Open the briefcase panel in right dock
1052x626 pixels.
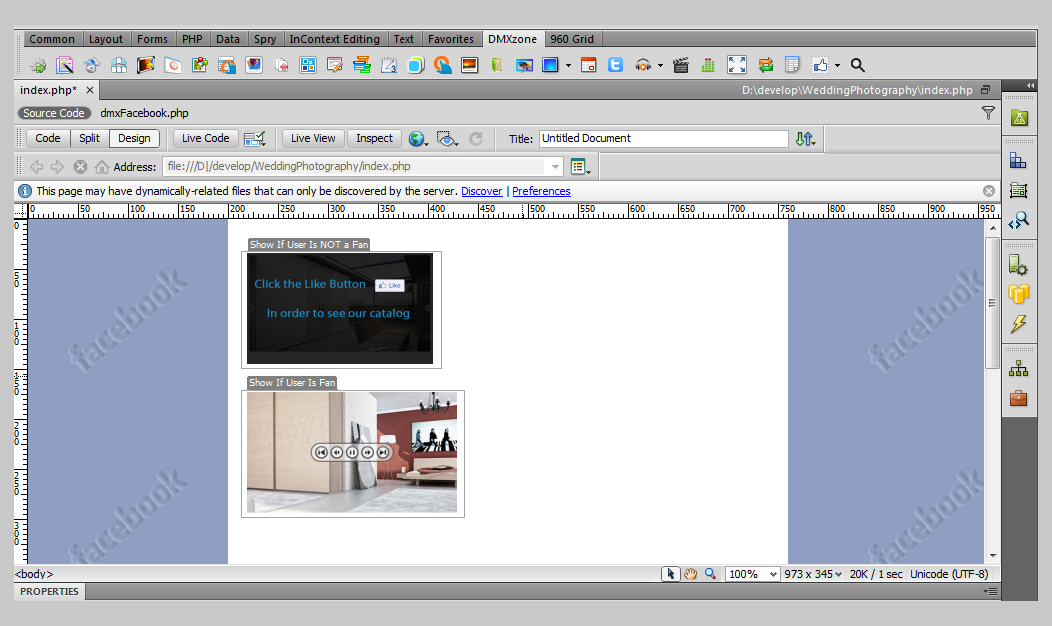[1018, 398]
